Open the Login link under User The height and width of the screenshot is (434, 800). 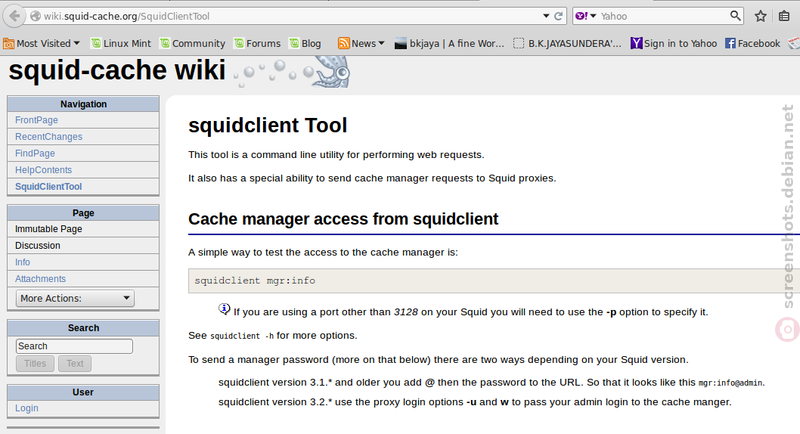coord(27,408)
